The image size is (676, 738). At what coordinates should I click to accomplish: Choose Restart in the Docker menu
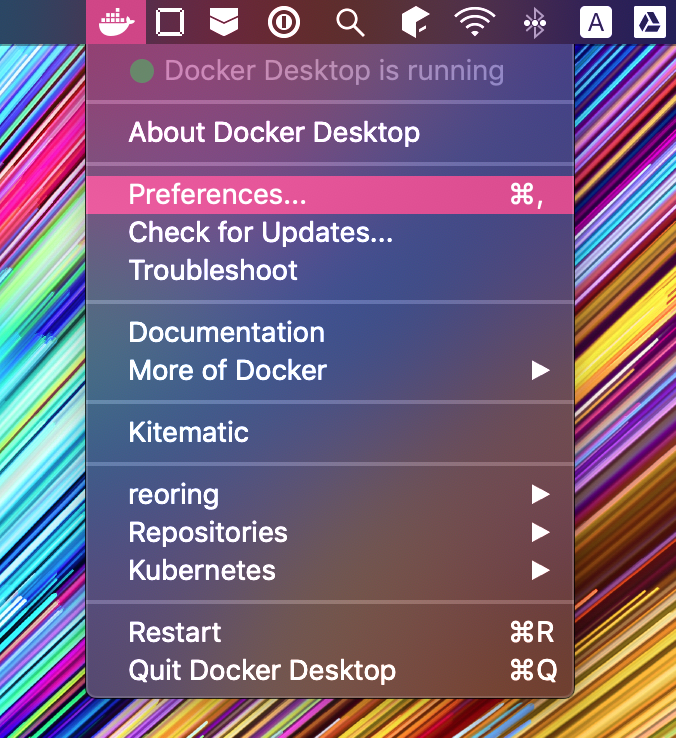point(330,632)
